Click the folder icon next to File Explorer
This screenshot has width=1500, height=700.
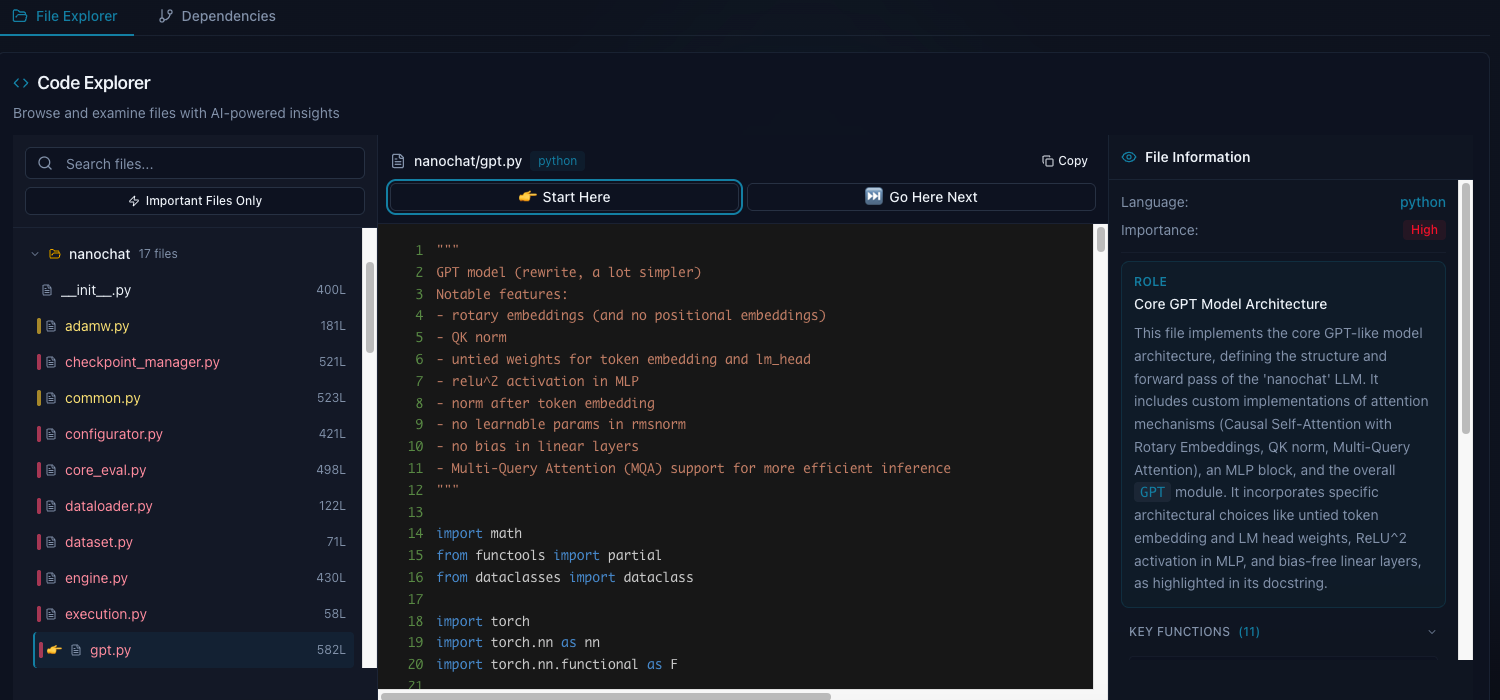pos(18,16)
